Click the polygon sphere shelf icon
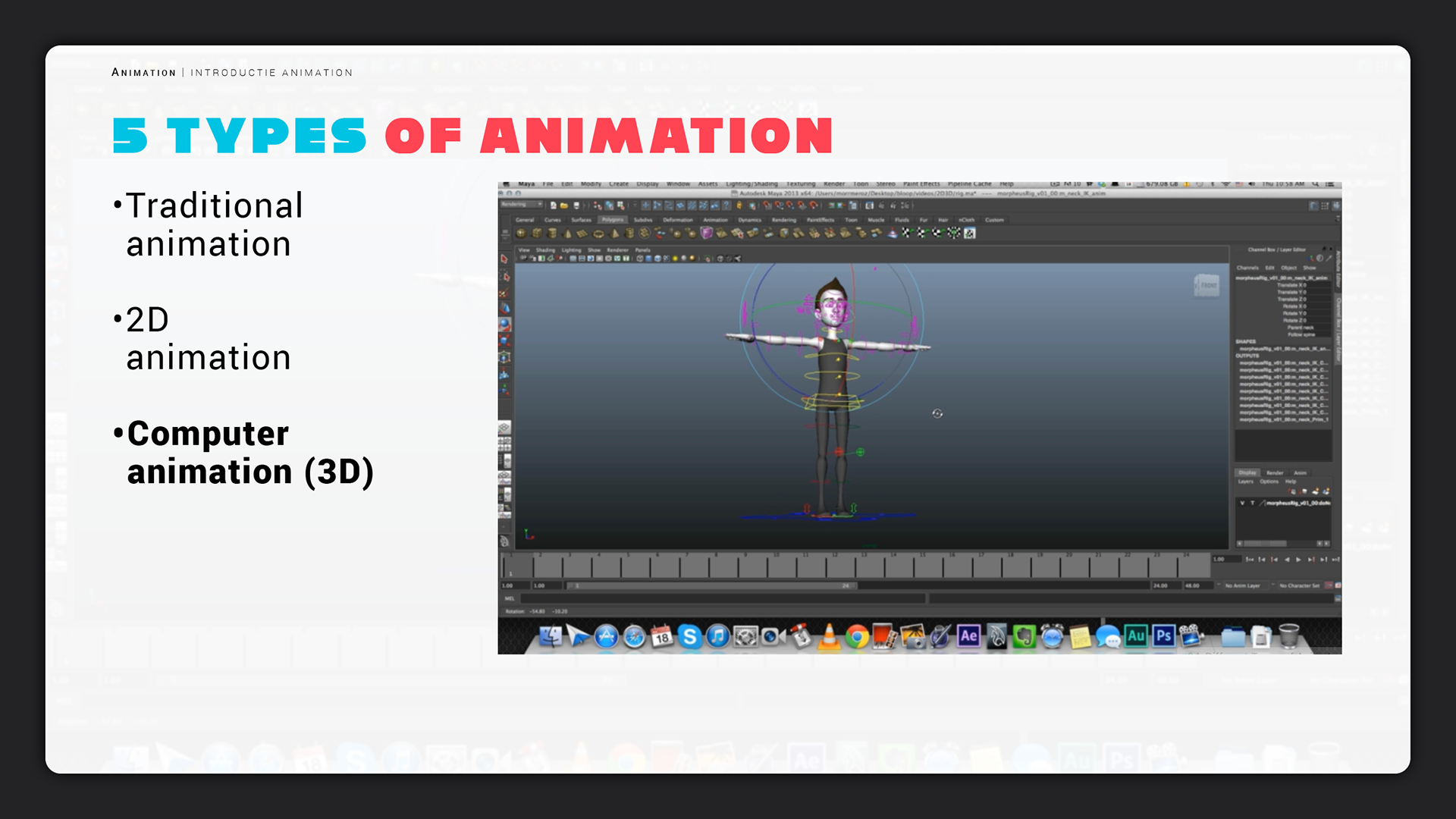Viewport: 1456px width, 819px height. [521, 234]
